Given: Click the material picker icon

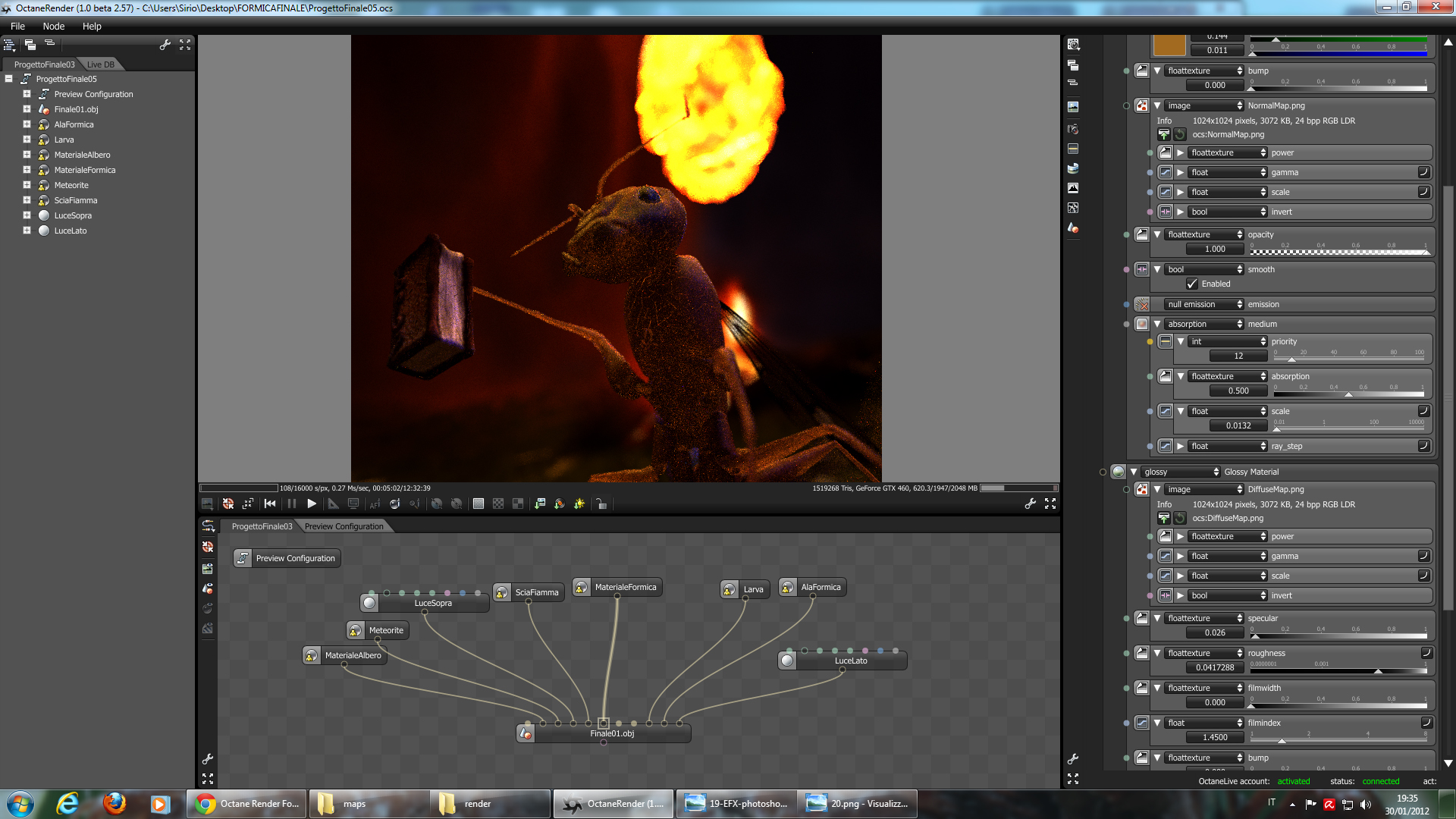Looking at the screenshot, I should click(394, 504).
